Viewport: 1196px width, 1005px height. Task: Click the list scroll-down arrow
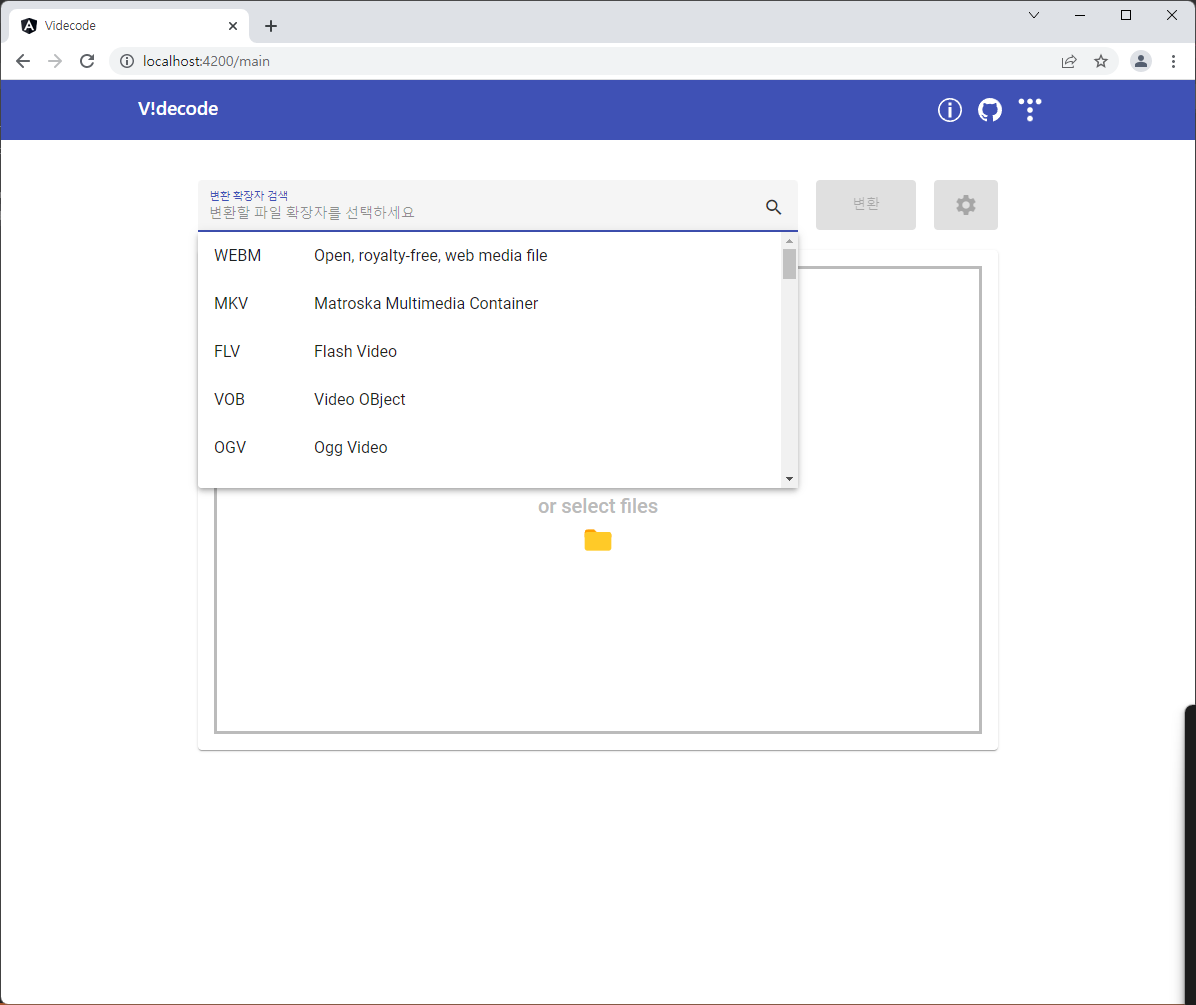pos(789,479)
